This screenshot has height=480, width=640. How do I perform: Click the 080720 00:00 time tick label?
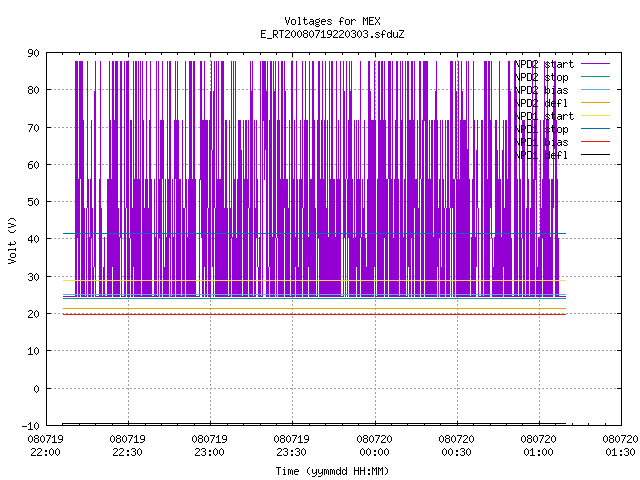[x=374, y=446]
